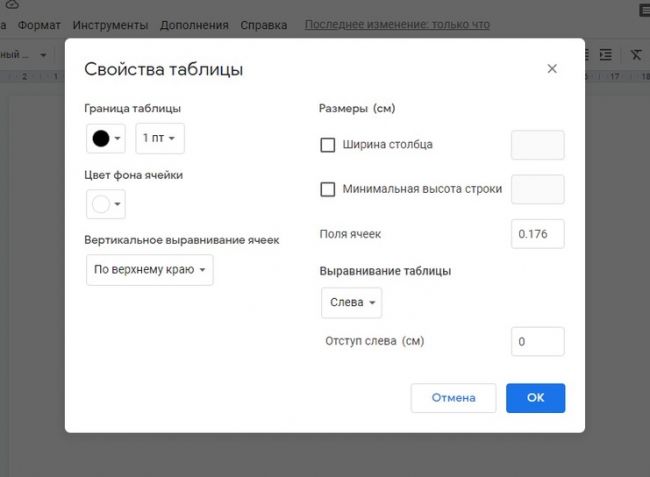Screen dimensions: 650x477
Task: Expand the По верхнему краю alignment dropdown
Action: click(x=149, y=270)
